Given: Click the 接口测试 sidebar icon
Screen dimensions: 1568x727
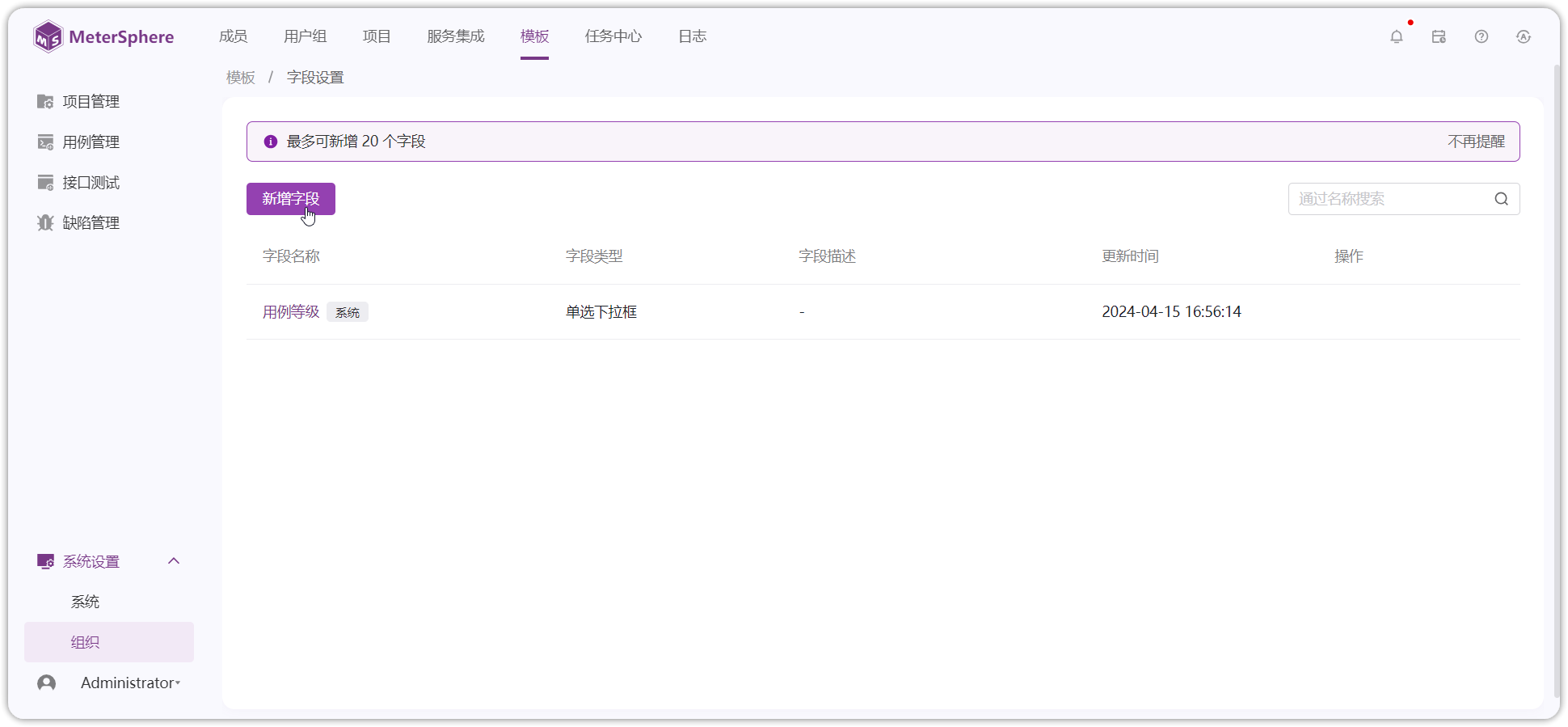Looking at the screenshot, I should (x=45, y=182).
